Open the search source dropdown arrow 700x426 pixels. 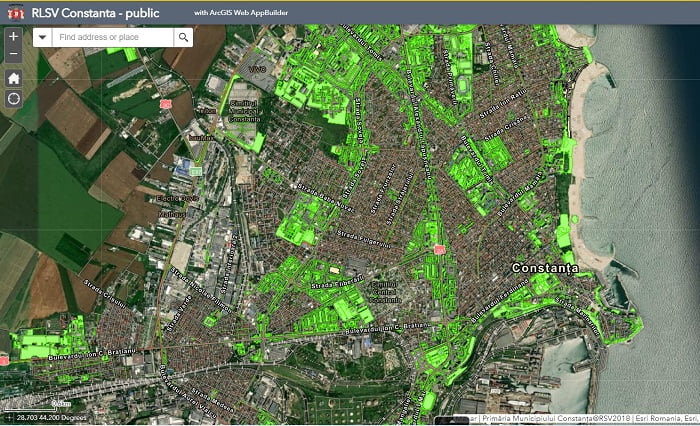coord(42,37)
